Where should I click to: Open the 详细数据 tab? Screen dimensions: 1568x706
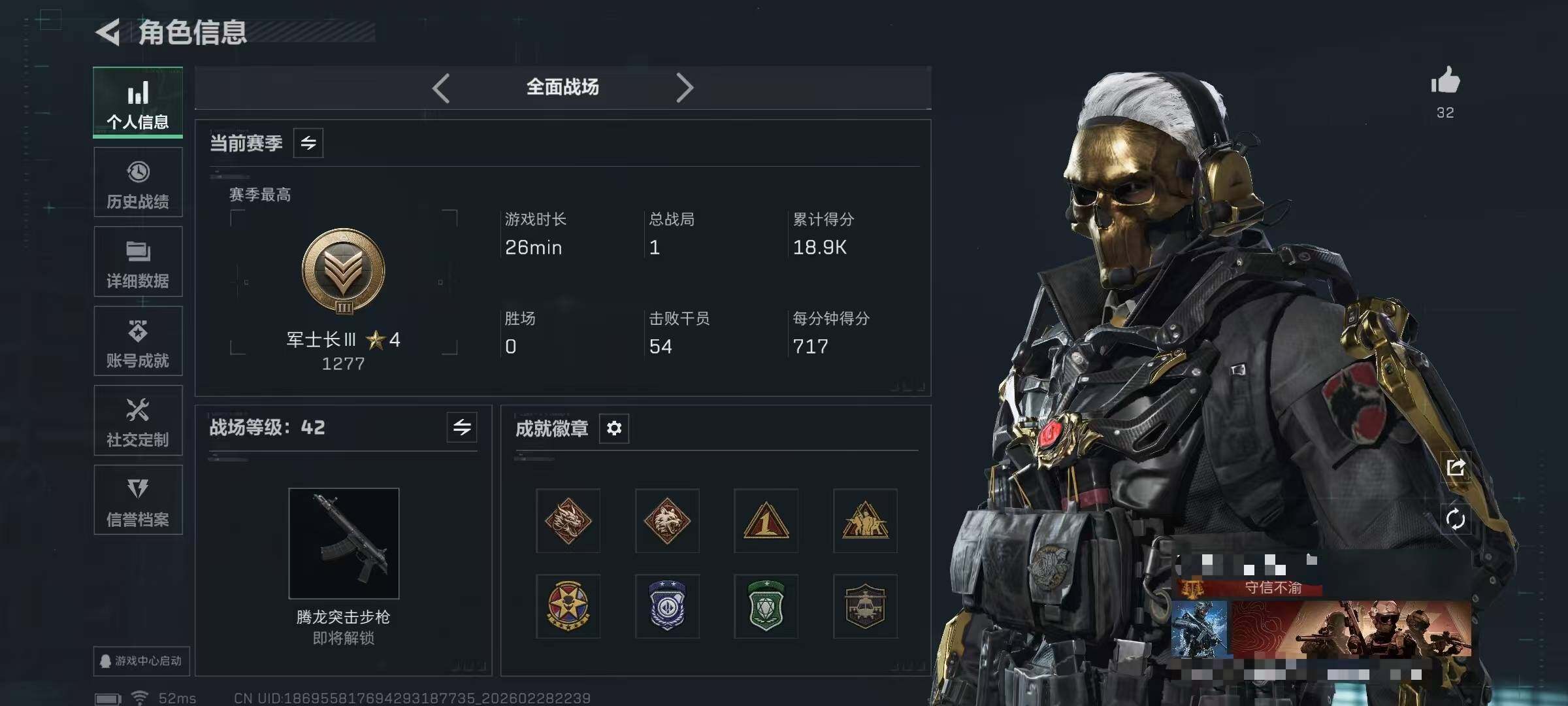click(138, 261)
